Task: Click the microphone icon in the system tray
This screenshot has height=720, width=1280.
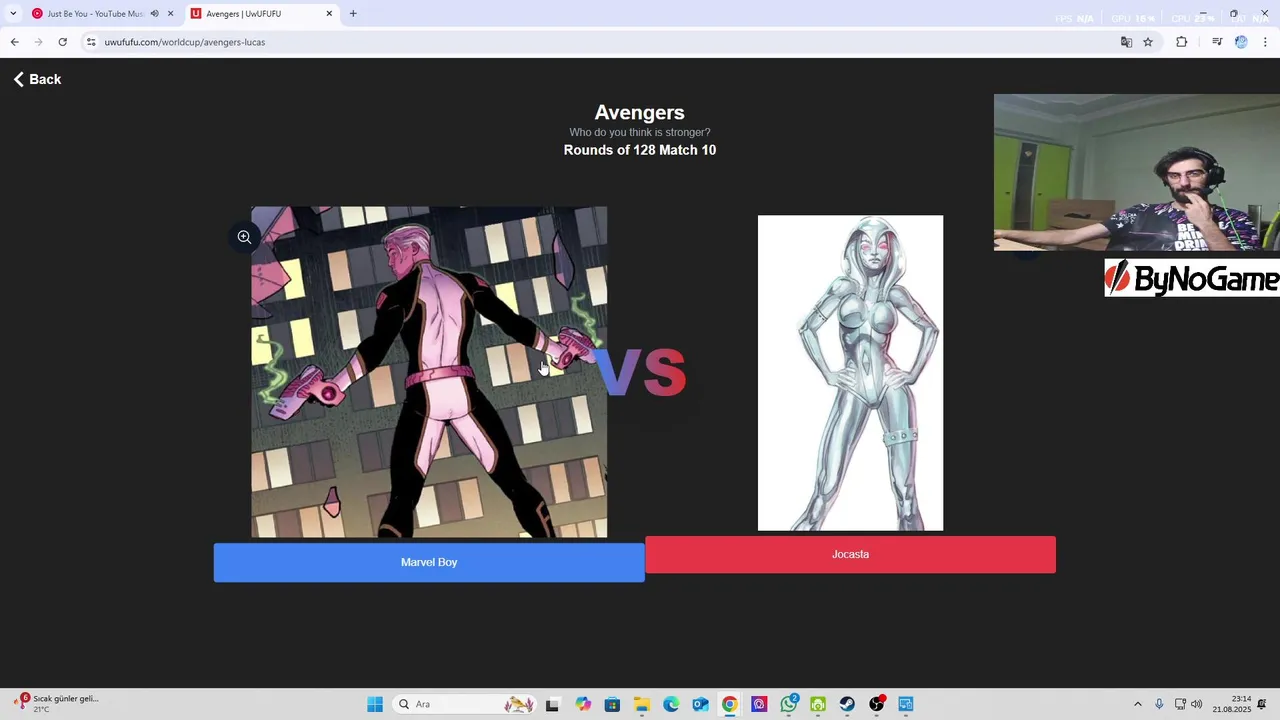Action: pyautogui.click(x=1159, y=704)
